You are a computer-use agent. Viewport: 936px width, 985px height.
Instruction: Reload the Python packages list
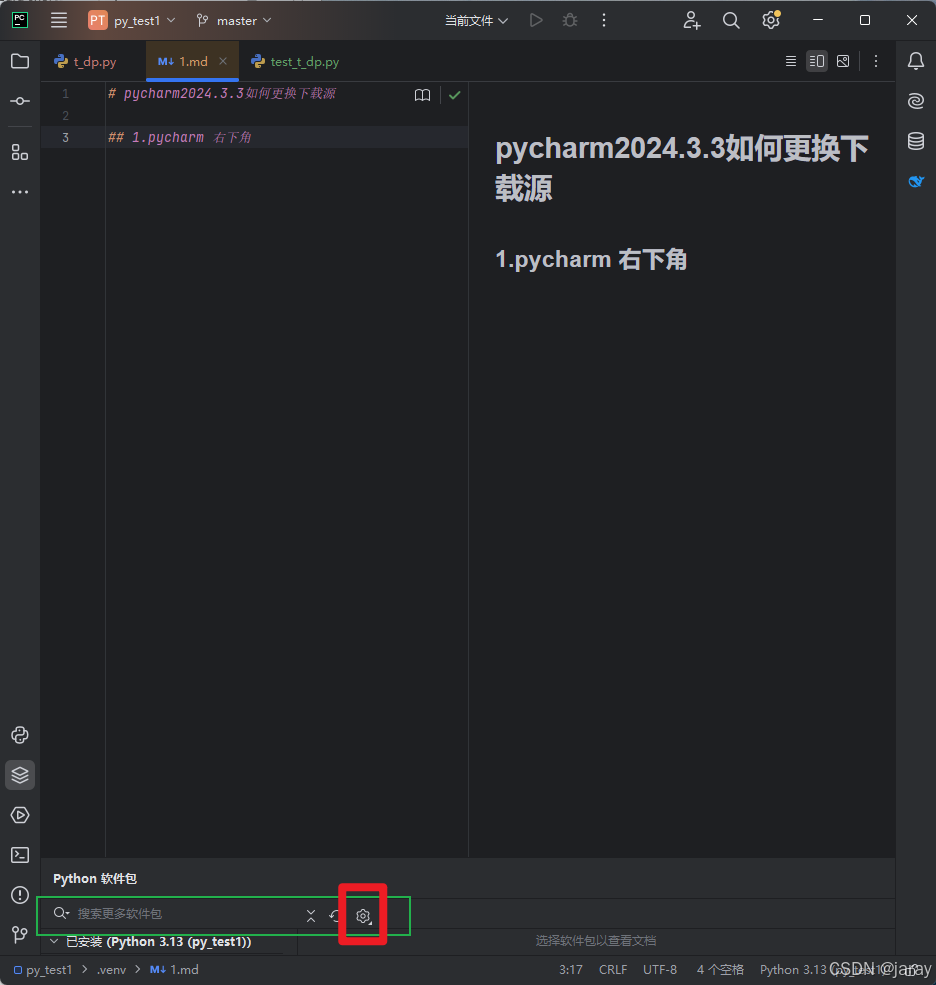335,916
